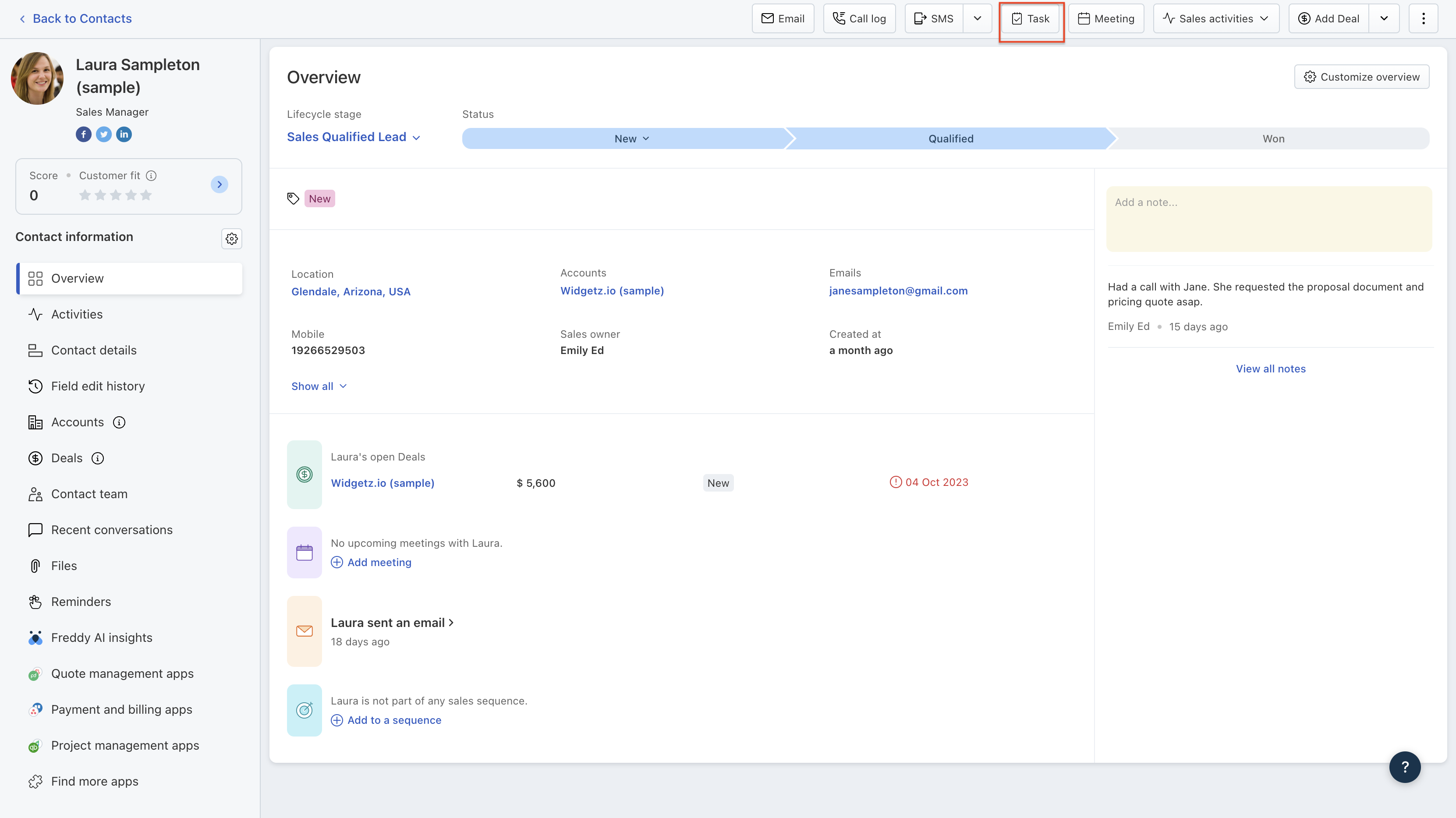Click the Customer fit info icon
This screenshot has width=1456, height=818.
[x=152, y=176]
